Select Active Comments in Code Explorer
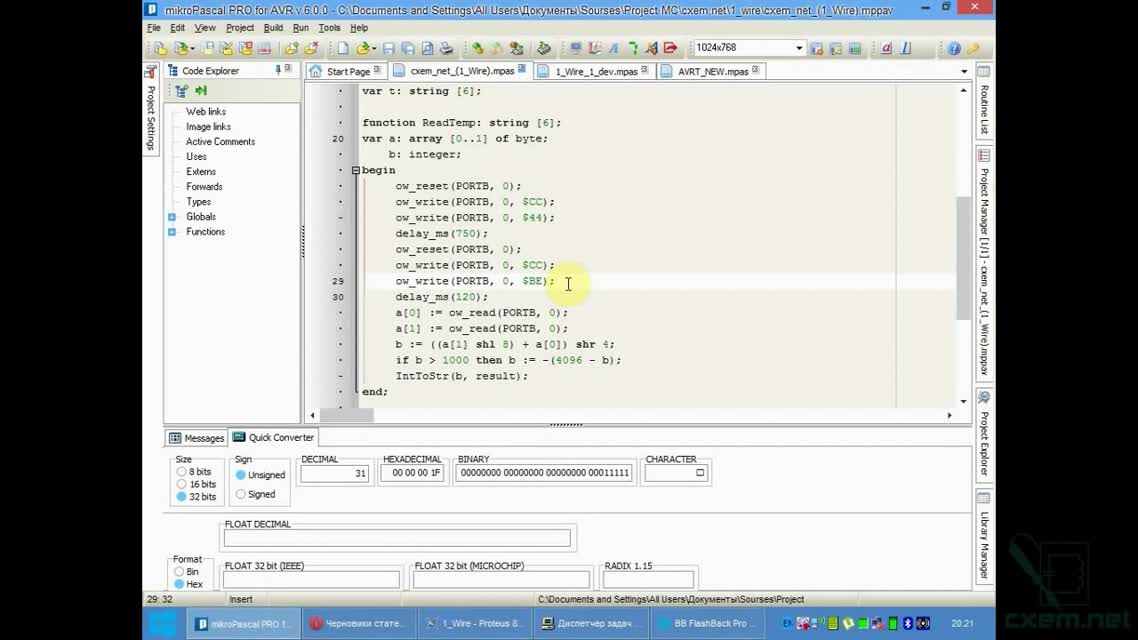 tap(220, 141)
